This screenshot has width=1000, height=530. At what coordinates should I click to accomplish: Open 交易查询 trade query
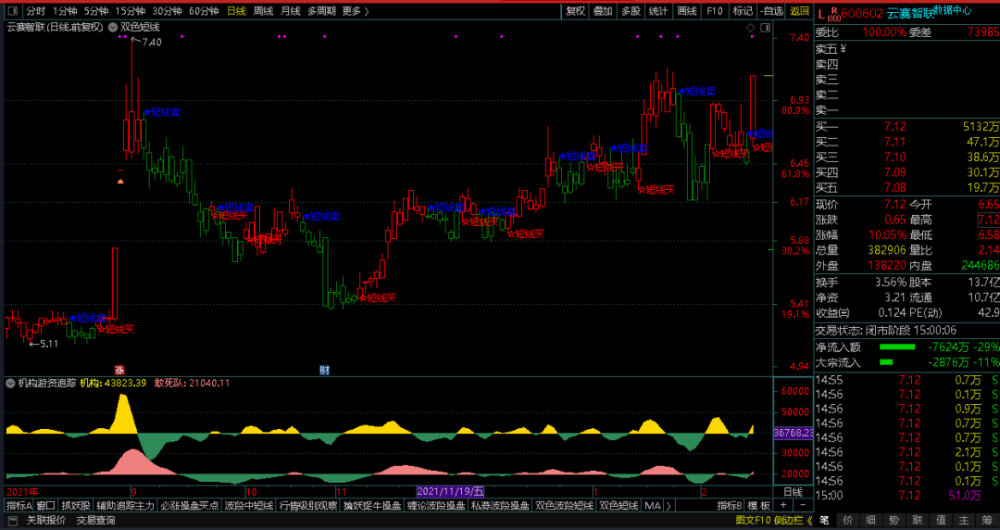click(x=96, y=521)
